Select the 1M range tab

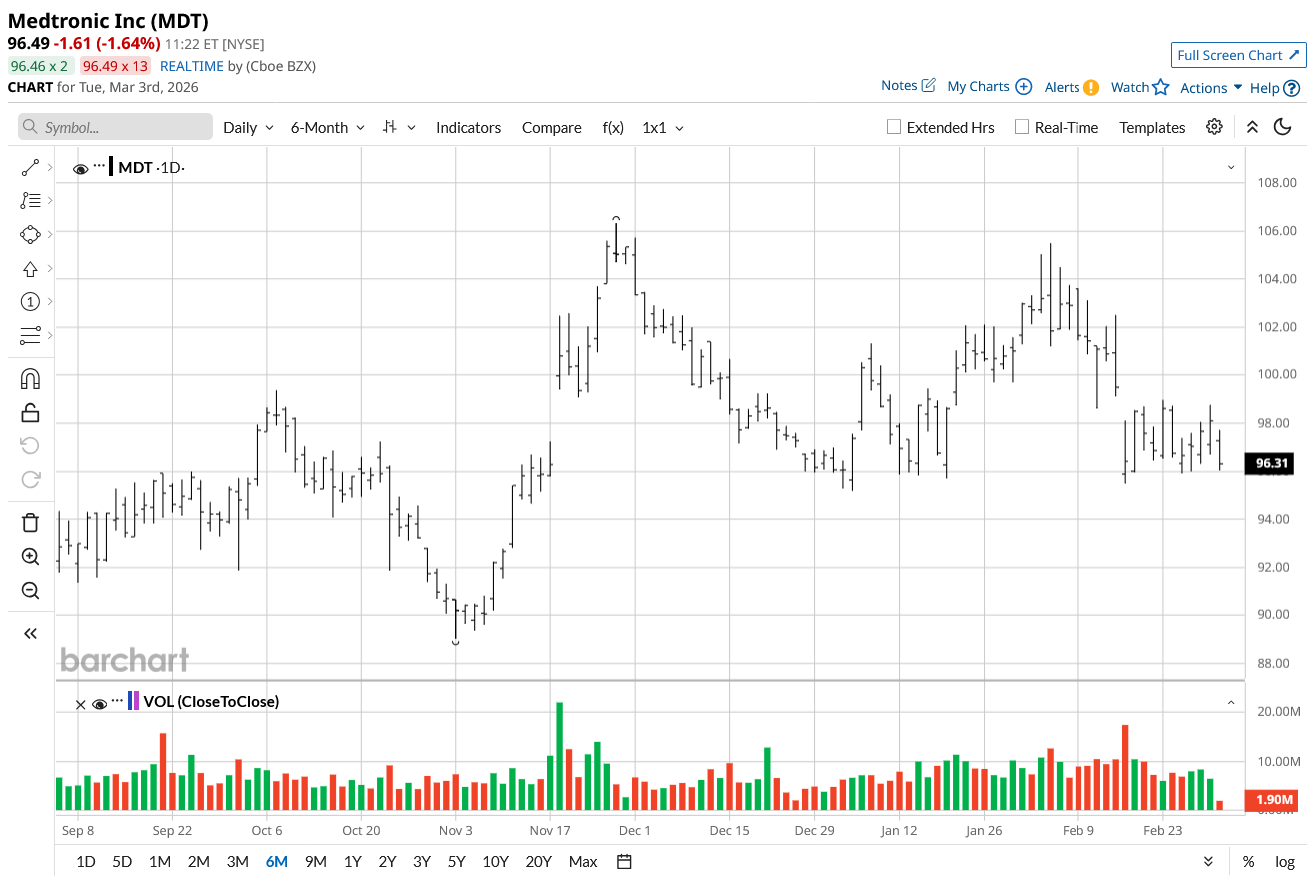[159, 861]
